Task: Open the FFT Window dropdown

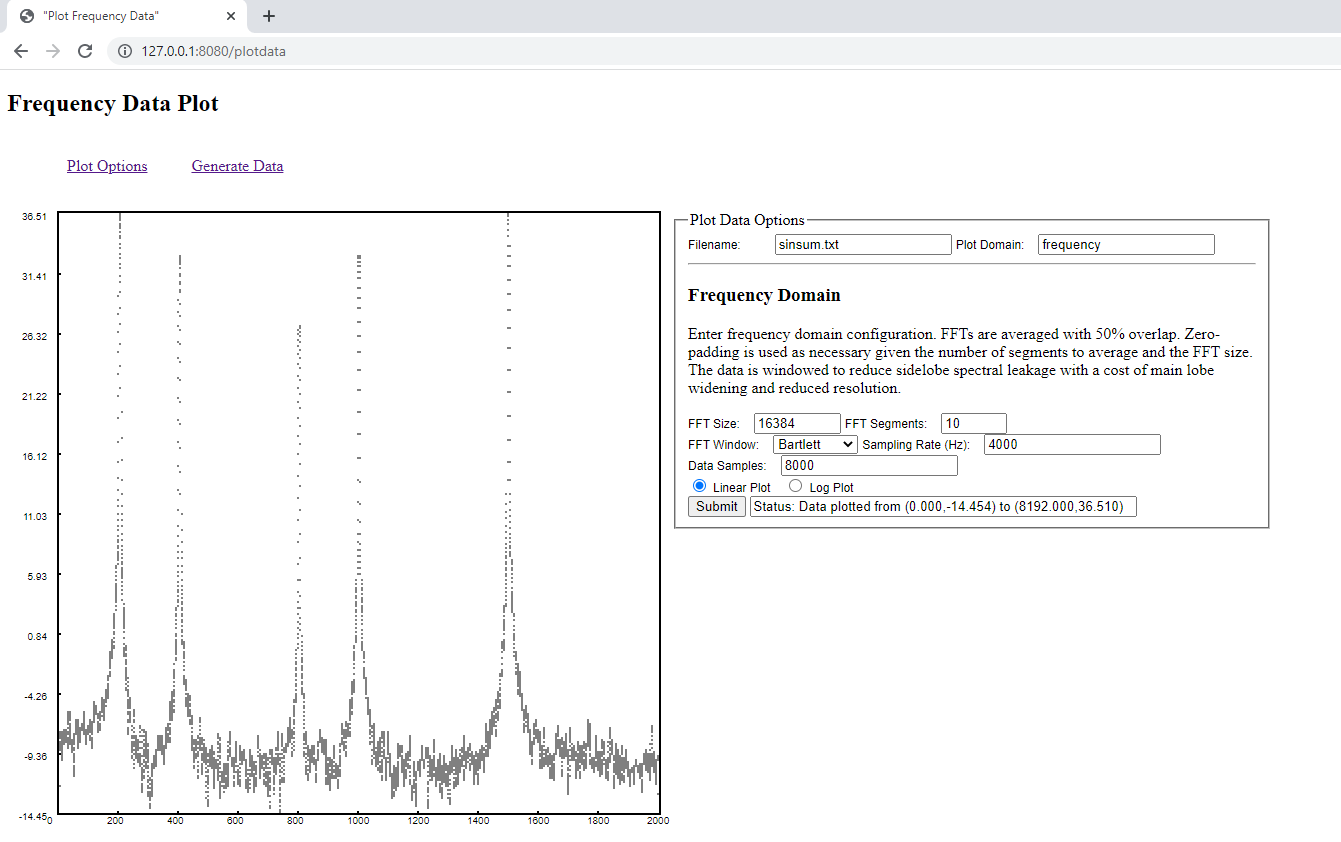Action: (815, 444)
